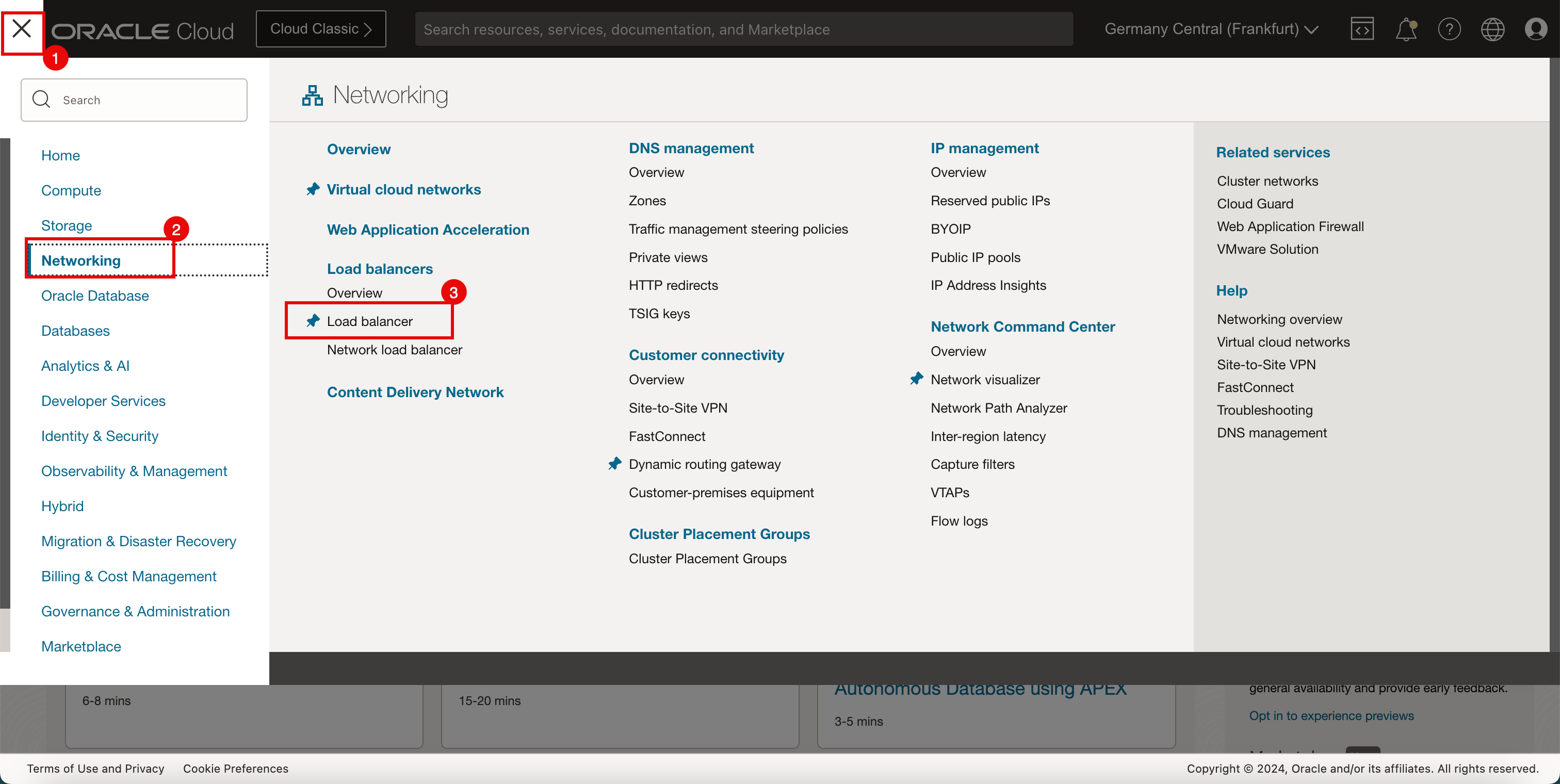
Task: Click the Notifications bell icon
Action: coord(1406,29)
